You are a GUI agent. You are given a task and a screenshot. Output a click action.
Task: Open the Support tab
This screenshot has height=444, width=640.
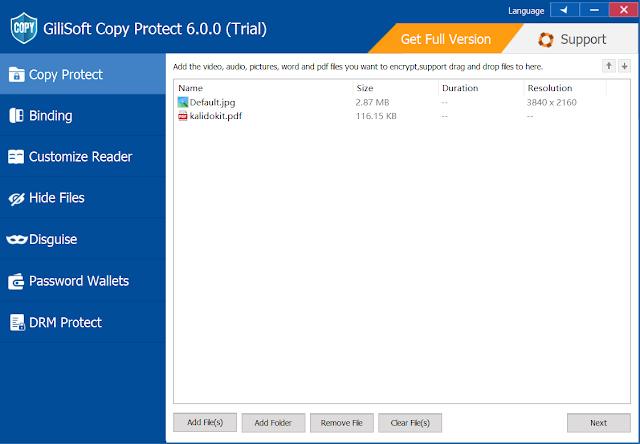(x=573, y=39)
